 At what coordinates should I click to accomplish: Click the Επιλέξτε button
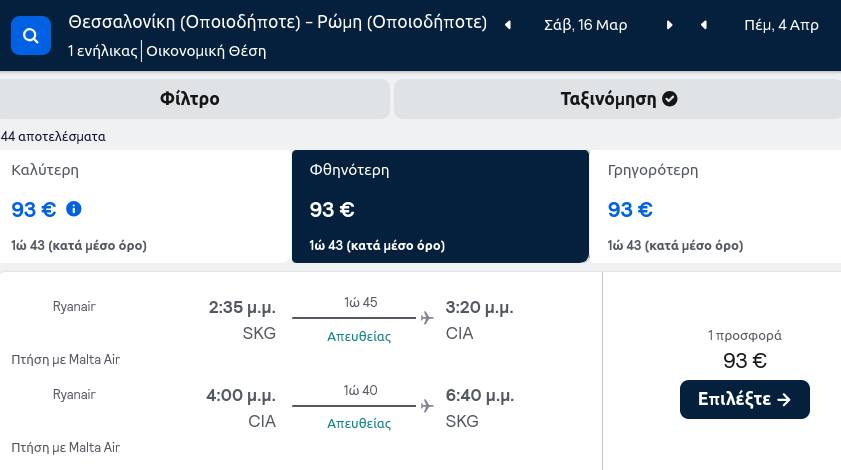pos(744,399)
